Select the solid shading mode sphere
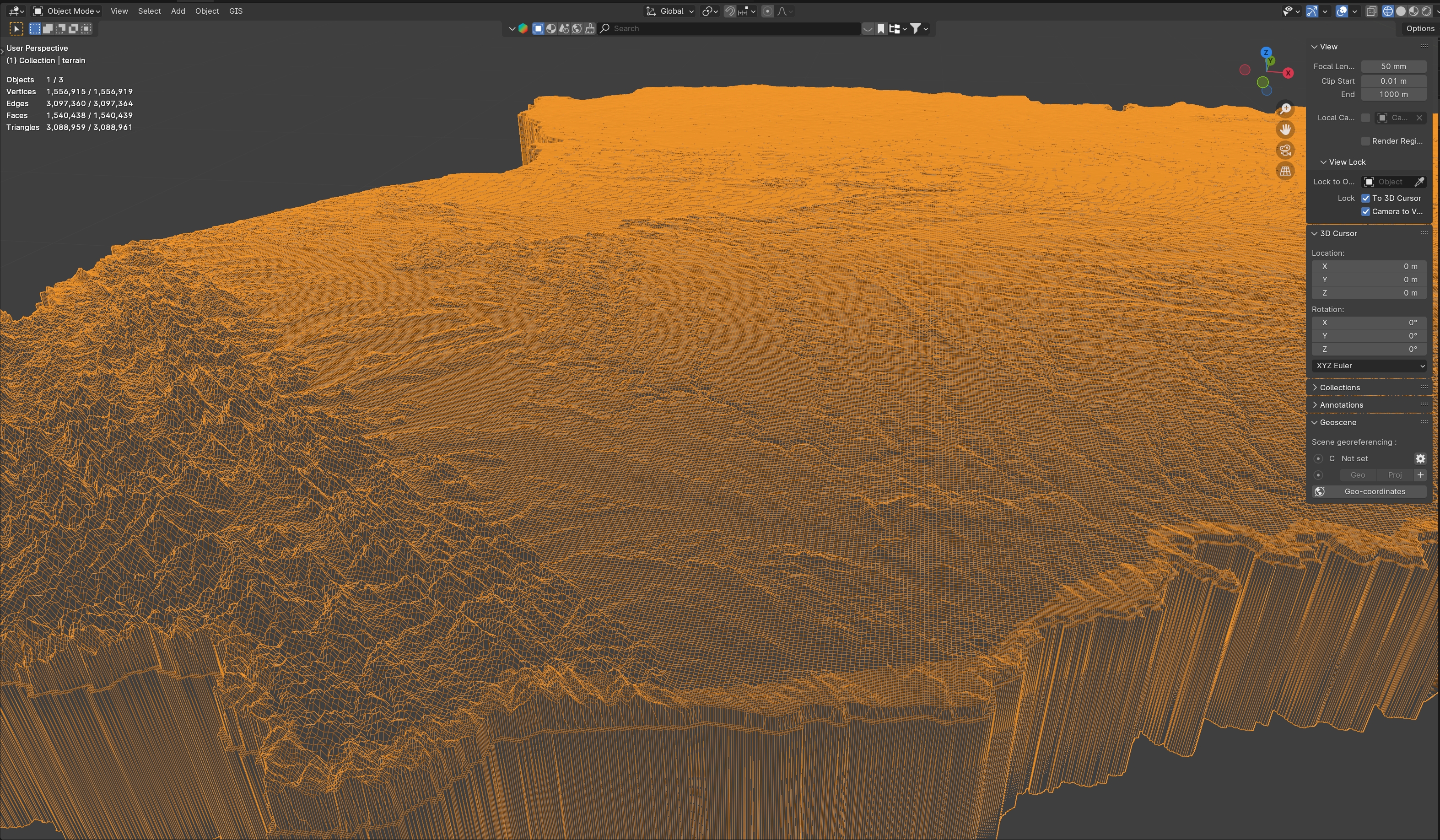The image size is (1440, 840). (1401, 11)
